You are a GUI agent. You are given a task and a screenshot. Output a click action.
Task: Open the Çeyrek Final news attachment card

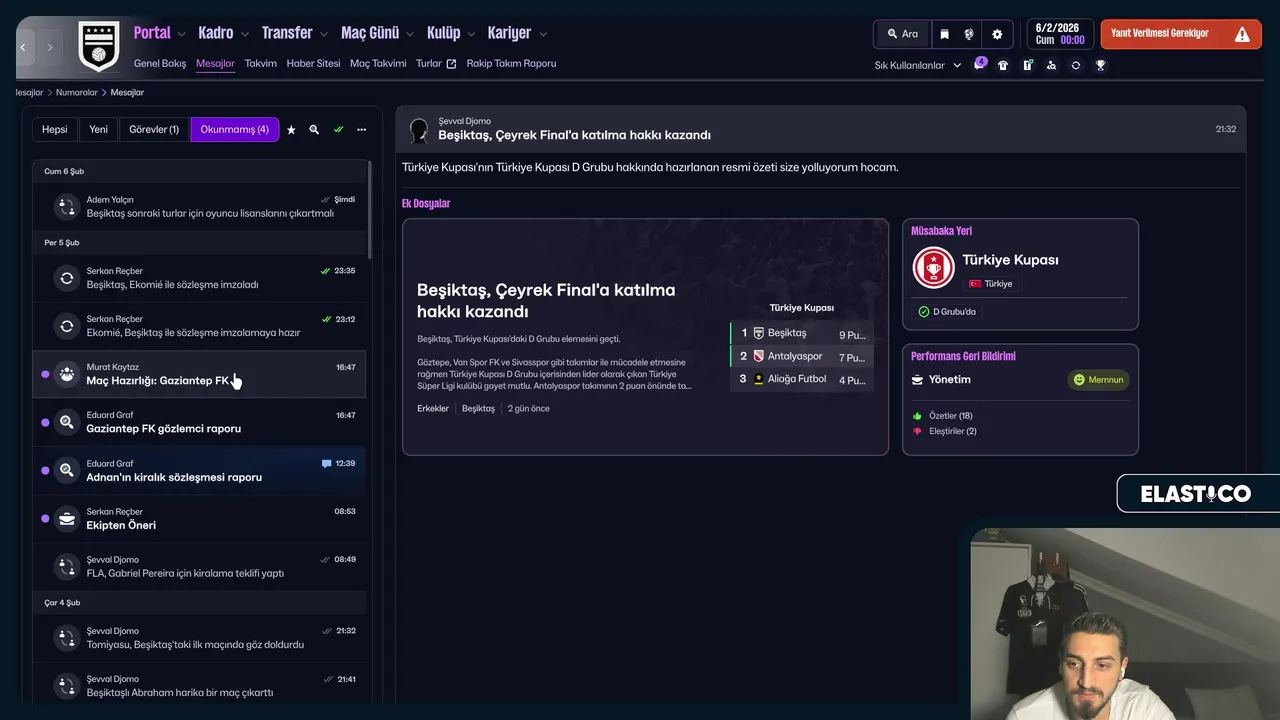(x=645, y=337)
